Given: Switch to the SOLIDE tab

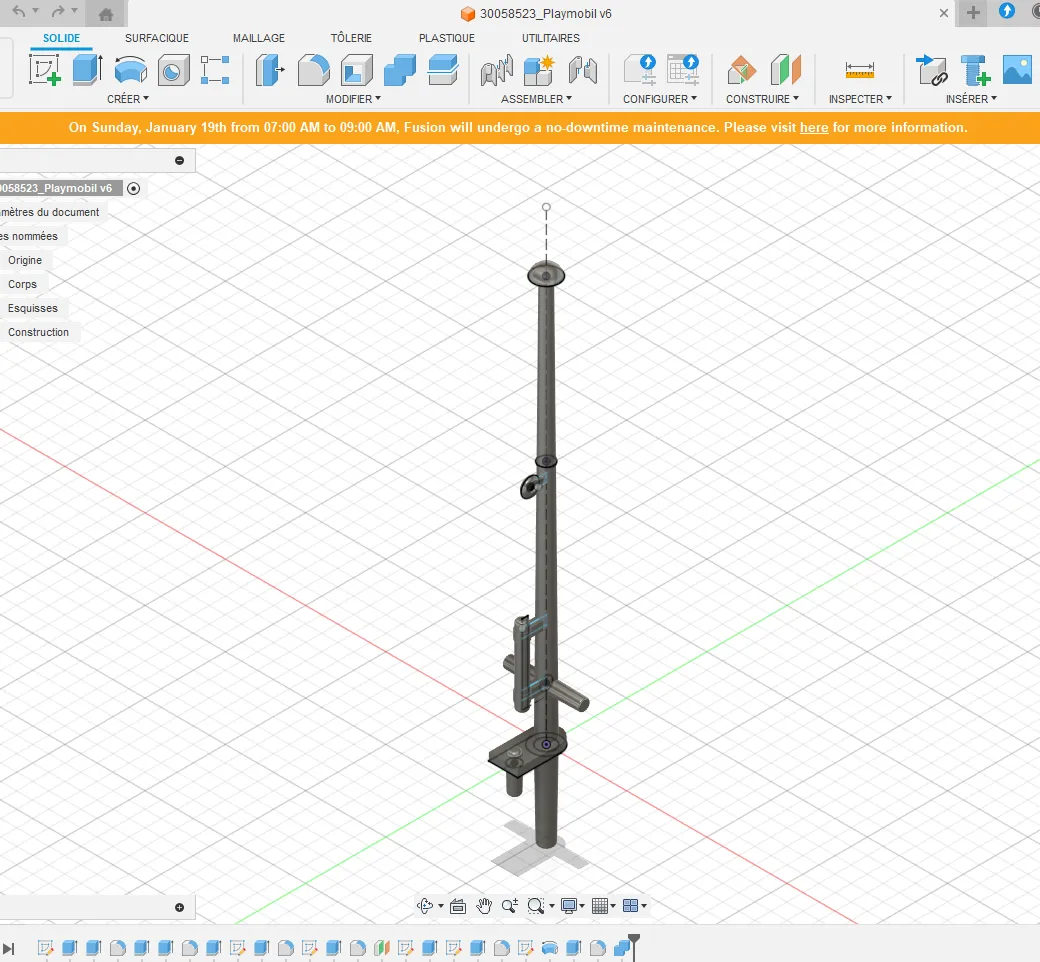Looking at the screenshot, I should pos(61,38).
